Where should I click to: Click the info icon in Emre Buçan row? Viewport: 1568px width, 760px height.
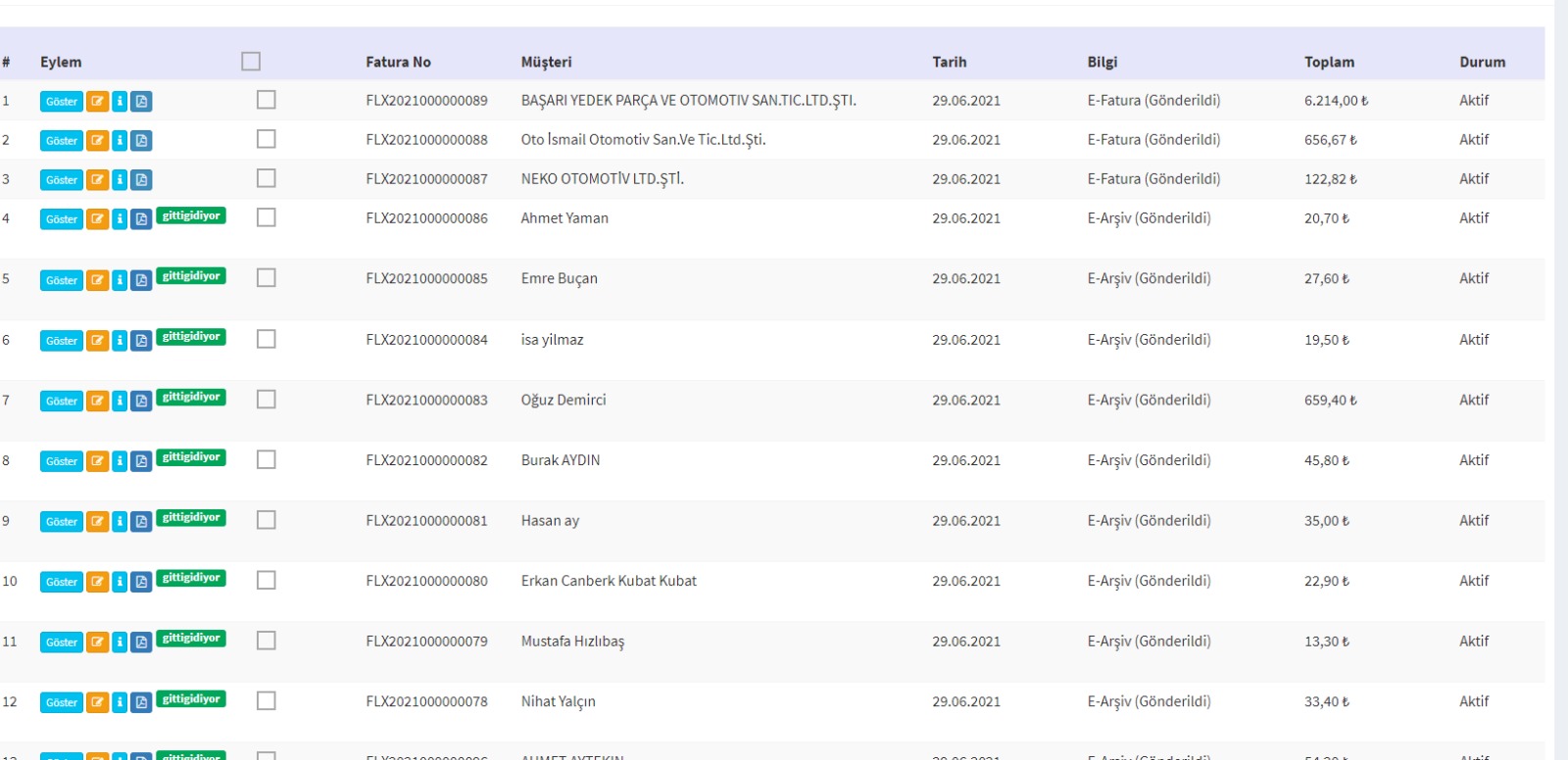point(120,281)
